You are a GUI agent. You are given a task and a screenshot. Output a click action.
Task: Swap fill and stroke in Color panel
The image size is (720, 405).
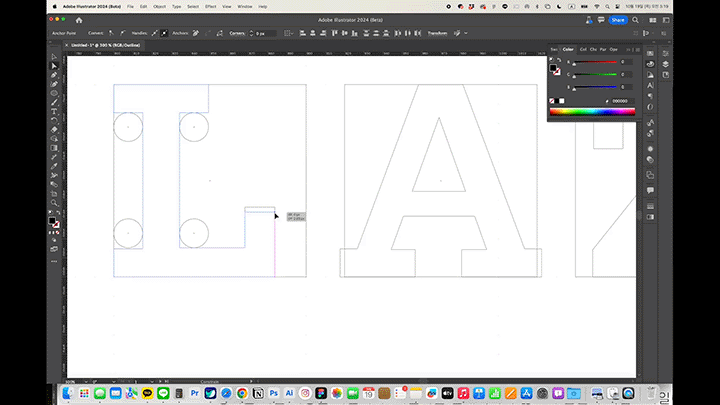pos(559,60)
